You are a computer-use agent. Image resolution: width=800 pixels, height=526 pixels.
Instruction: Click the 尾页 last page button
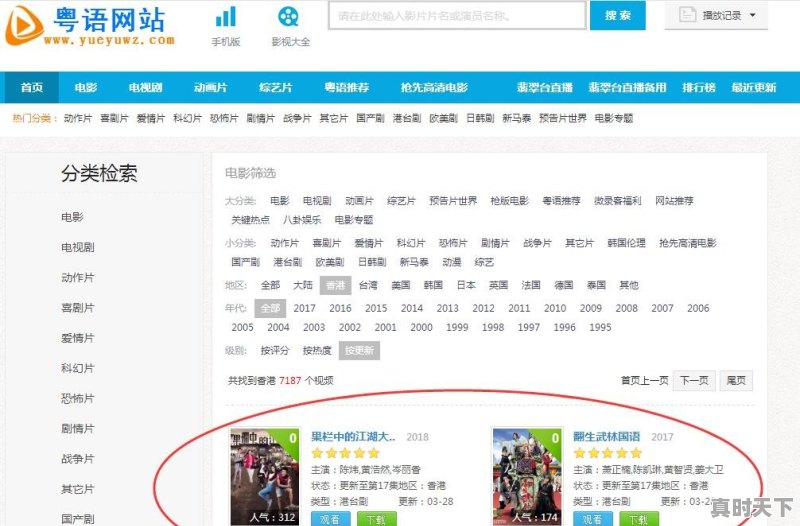736,381
